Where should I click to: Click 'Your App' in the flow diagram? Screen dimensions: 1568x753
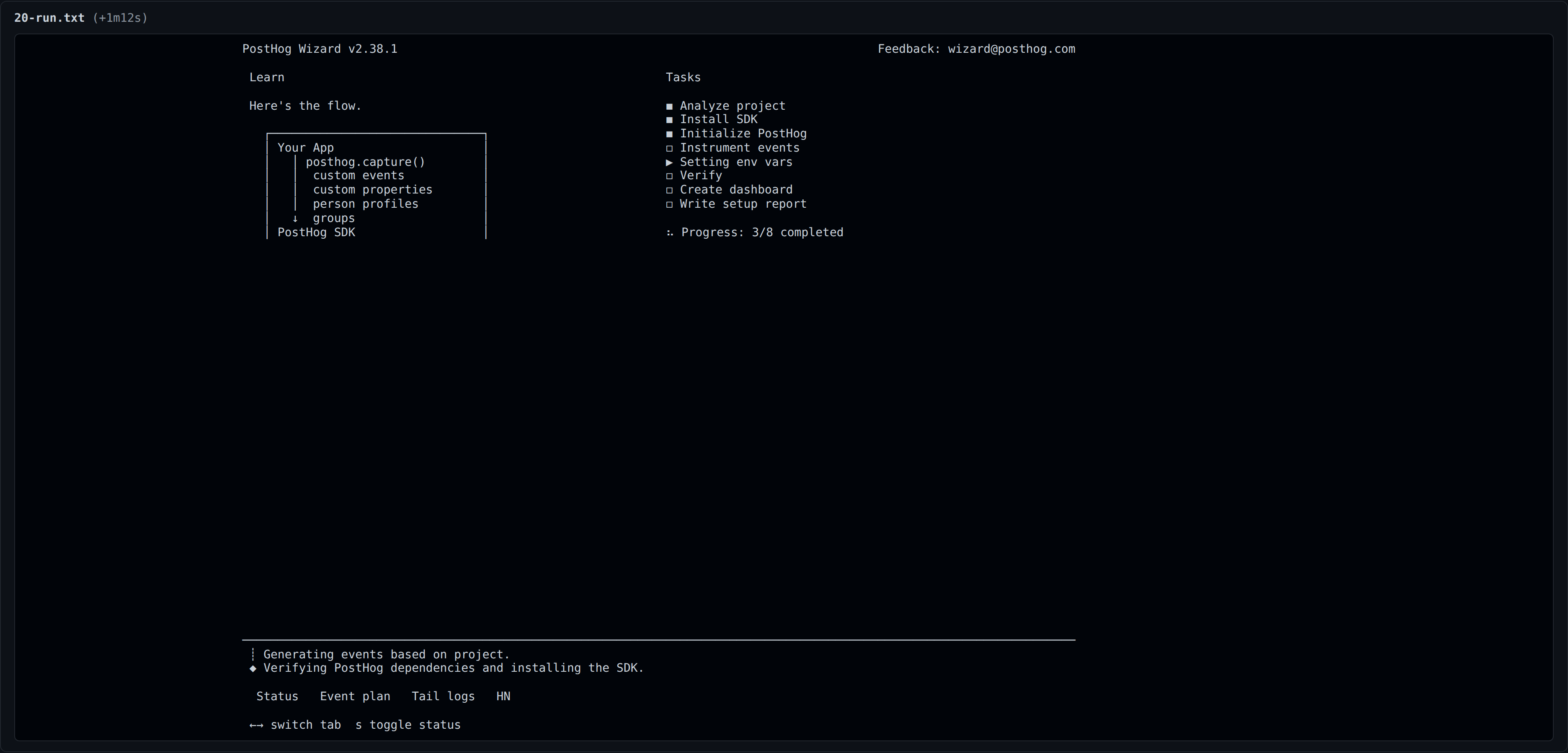pyautogui.click(x=306, y=148)
